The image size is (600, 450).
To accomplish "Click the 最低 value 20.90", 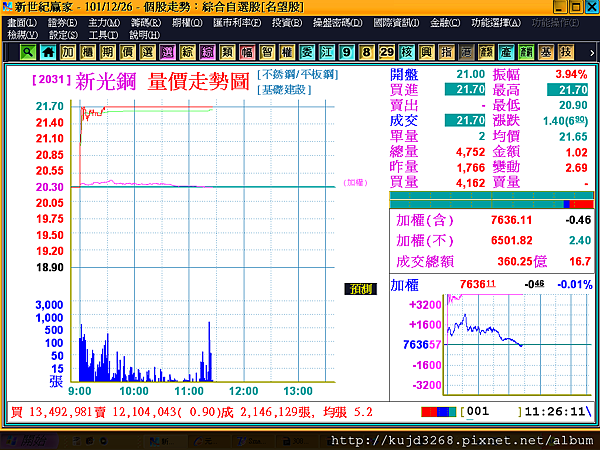I will point(573,105).
